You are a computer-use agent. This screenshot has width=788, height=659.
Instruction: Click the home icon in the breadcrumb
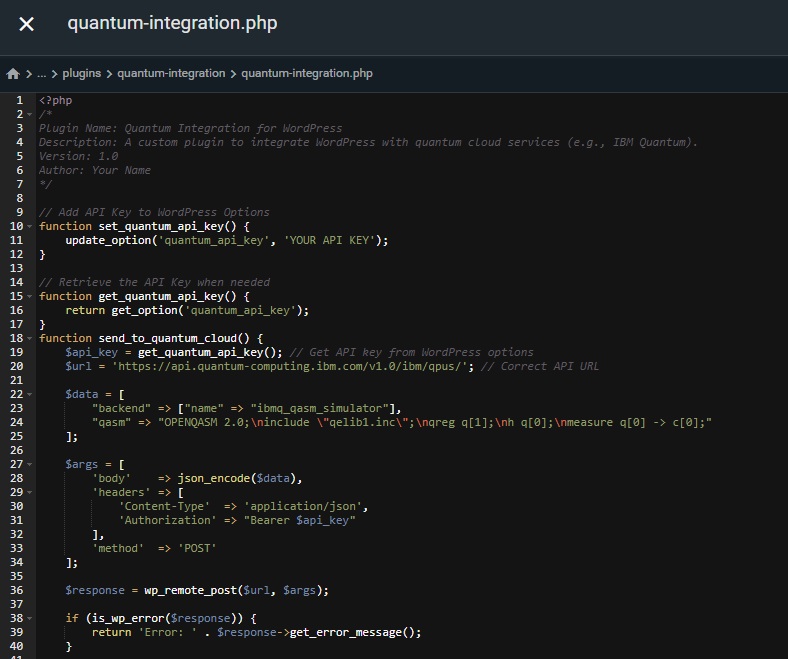[x=13, y=74]
